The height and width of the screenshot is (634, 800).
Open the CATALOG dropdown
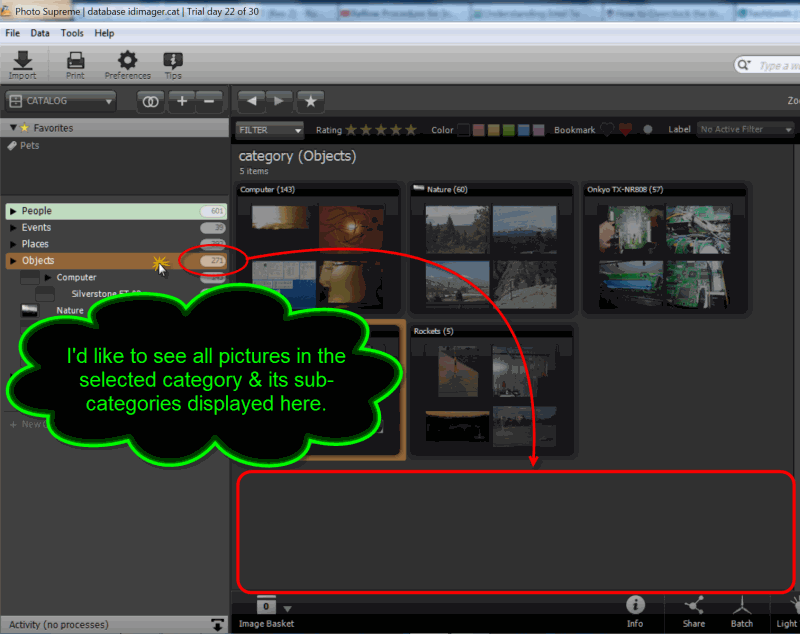[x=61, y=101]
